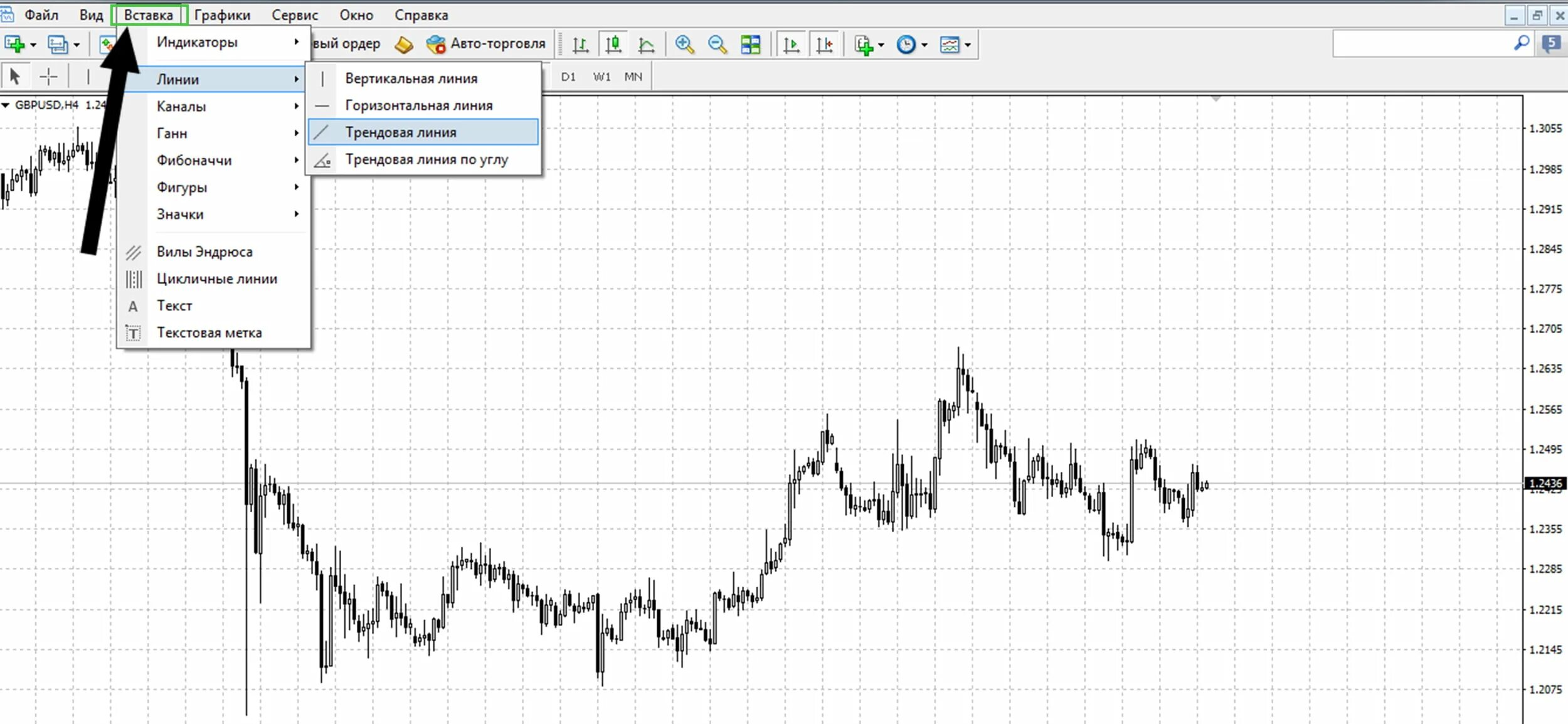Select the D1 timeframe button
This screenshot has height=724, width=1568.
(568, 77)
